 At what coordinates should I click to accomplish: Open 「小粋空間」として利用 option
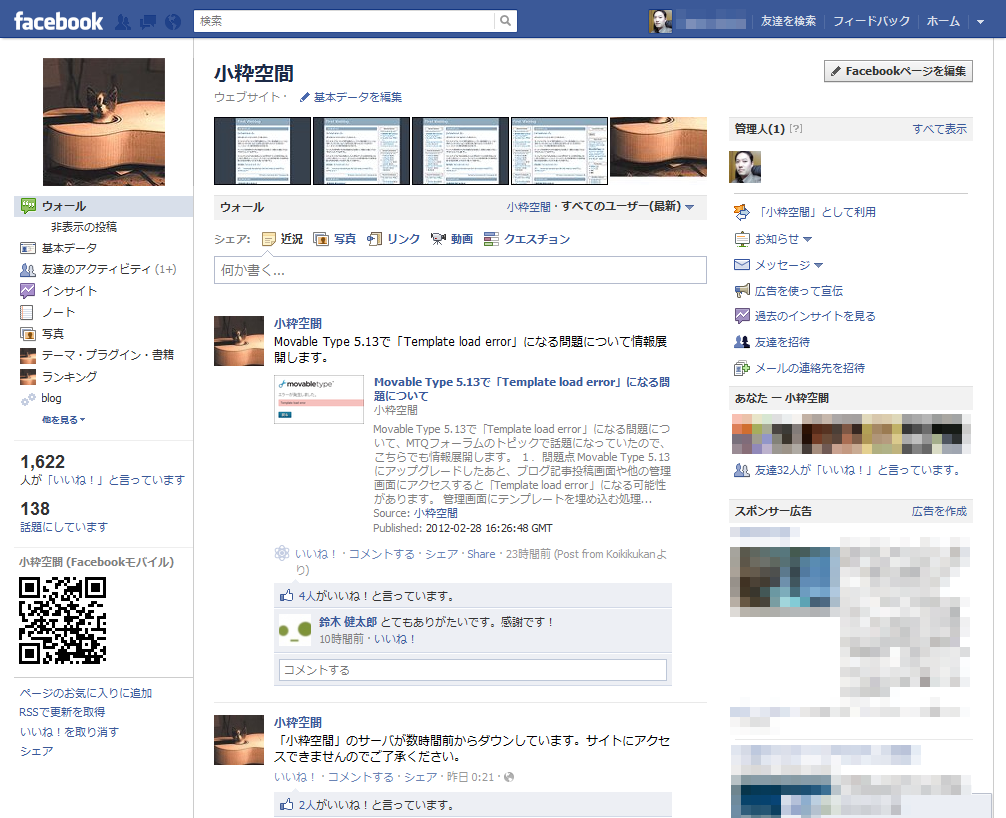tap(815, 212)
